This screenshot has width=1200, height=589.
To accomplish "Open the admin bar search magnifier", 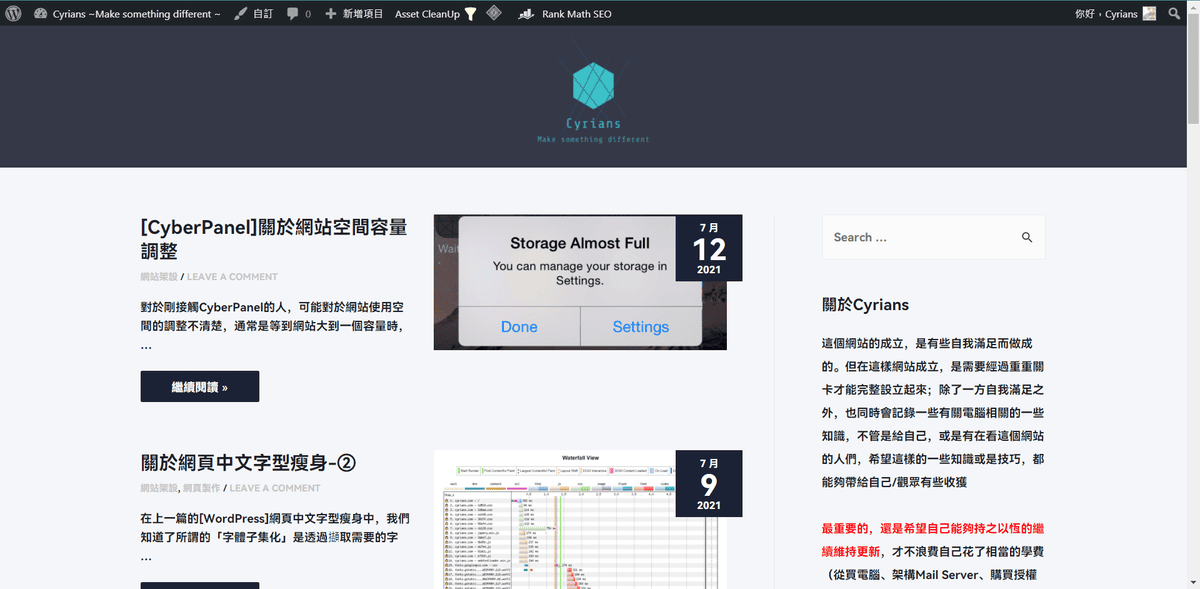I will [x=1174, y=14].
